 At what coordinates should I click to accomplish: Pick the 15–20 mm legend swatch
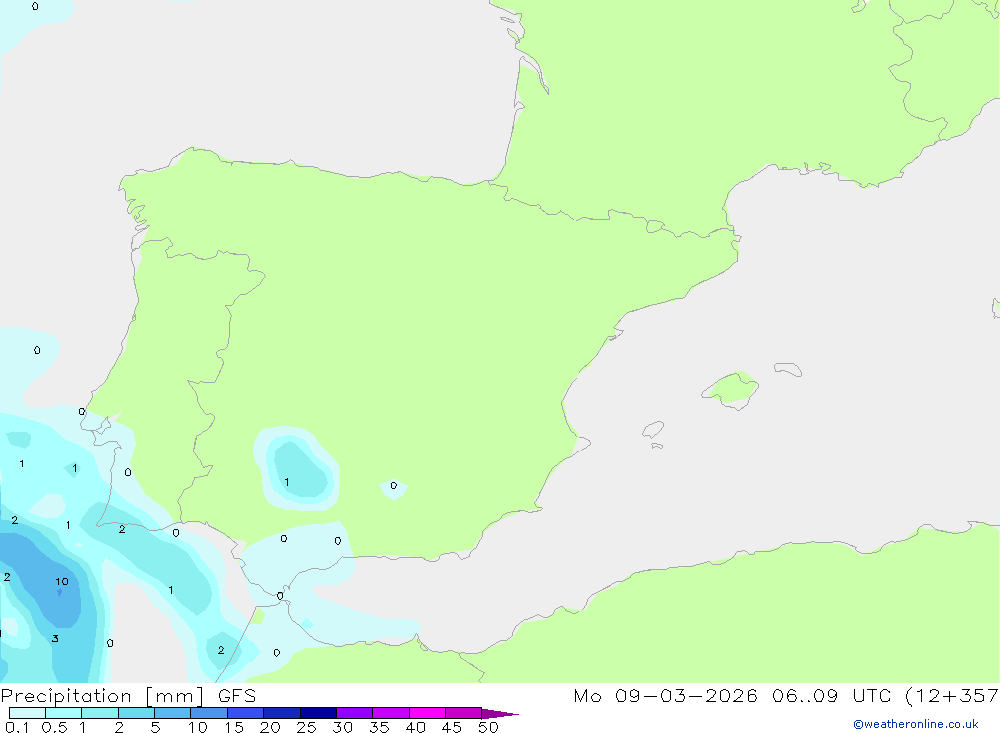pyautogui.click(x=246, y=713)
